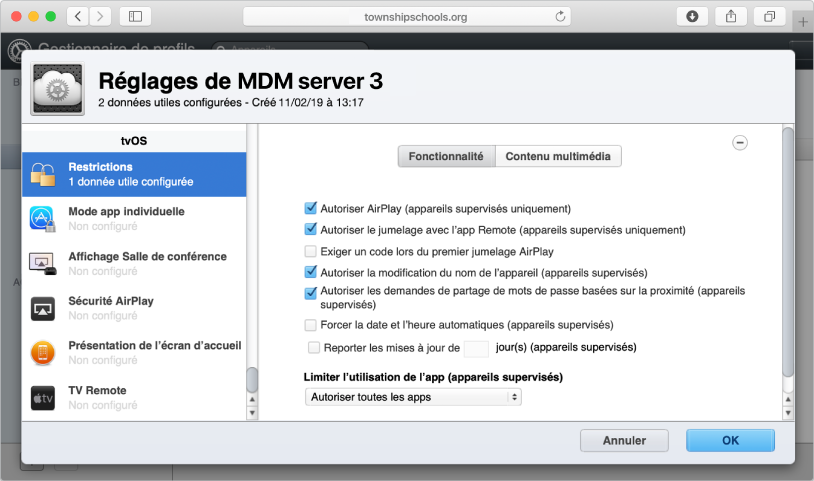Screen dimensions: 814x481
Task: Reload the townshipschools.org page
Action: 560,17
